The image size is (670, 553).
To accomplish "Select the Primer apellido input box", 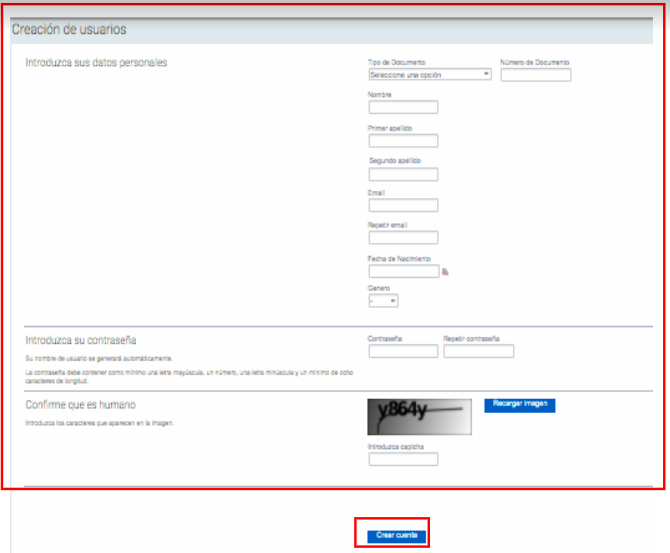I will [x=403, y=141].
